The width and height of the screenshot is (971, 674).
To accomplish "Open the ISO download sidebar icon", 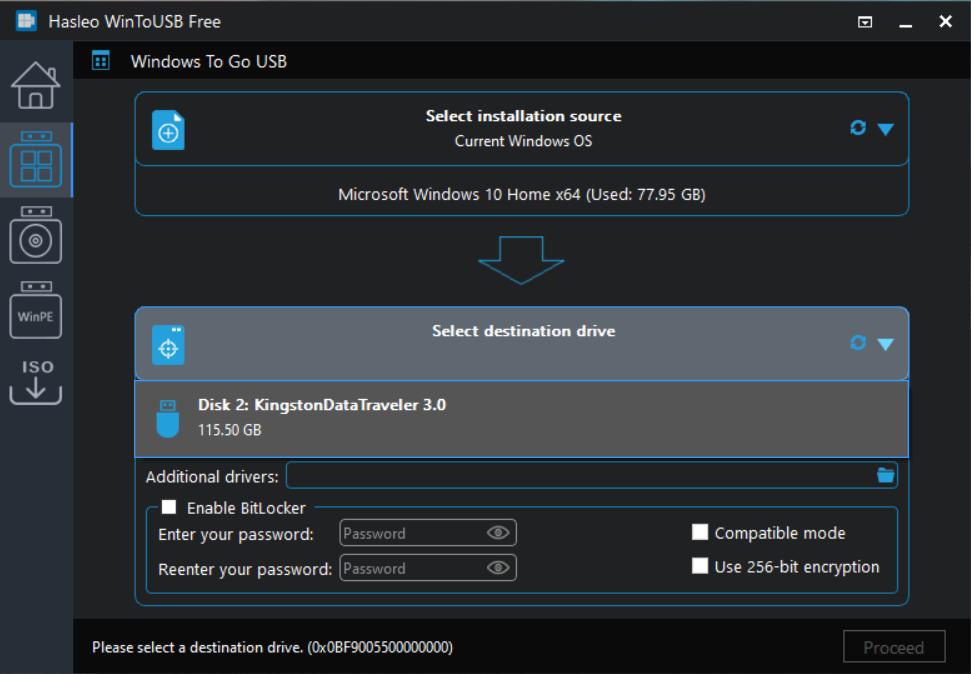I will (35, 380).
